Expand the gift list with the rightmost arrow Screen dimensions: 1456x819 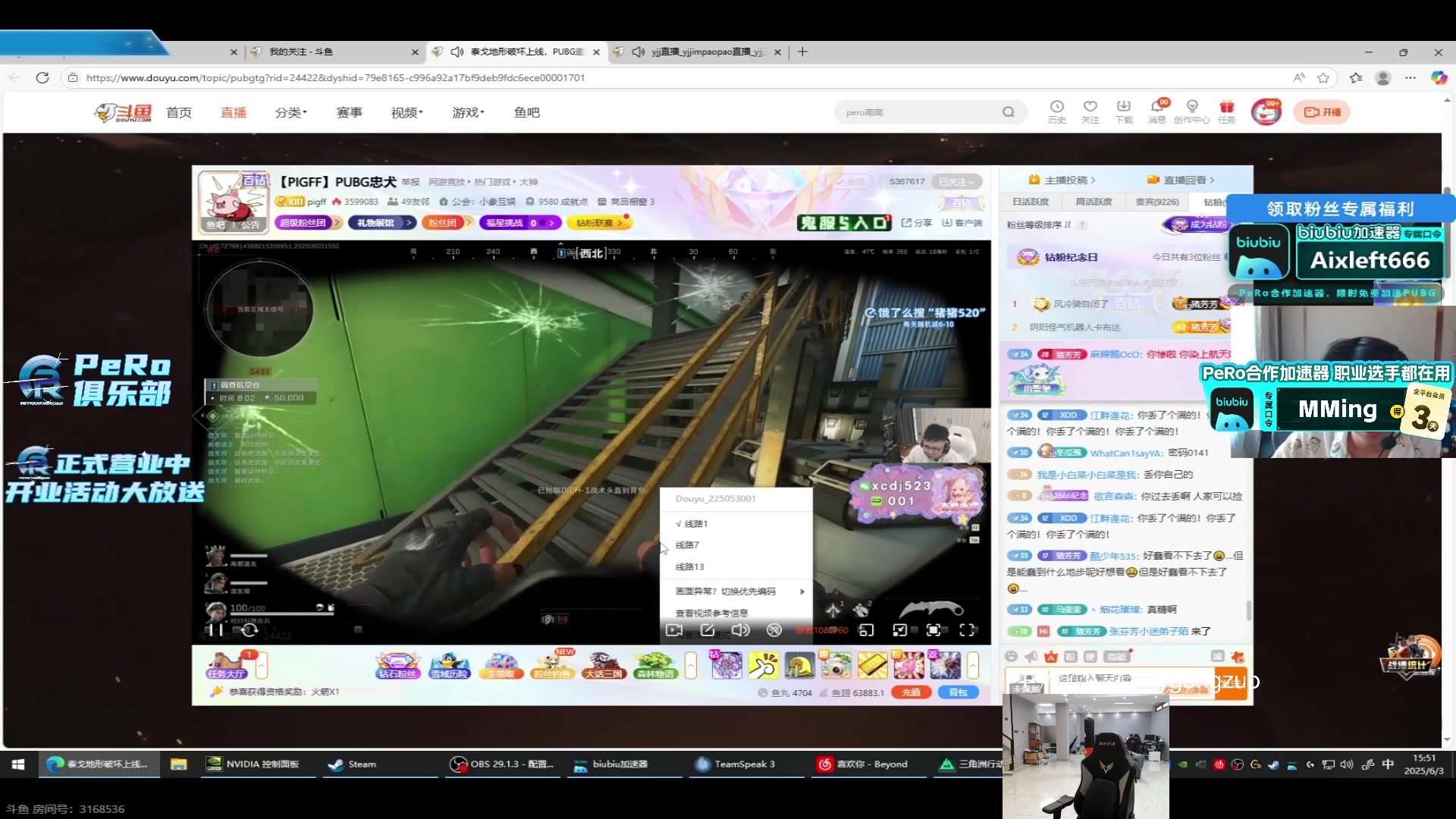pyautogui.click(x=973, y=666)
